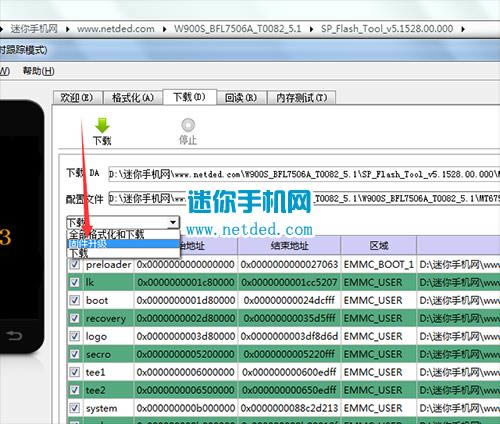This screenshot has height=424, width=500.
Task: Click the 0x0000000001d80000 start address cell
Action: tap(186, 300)
